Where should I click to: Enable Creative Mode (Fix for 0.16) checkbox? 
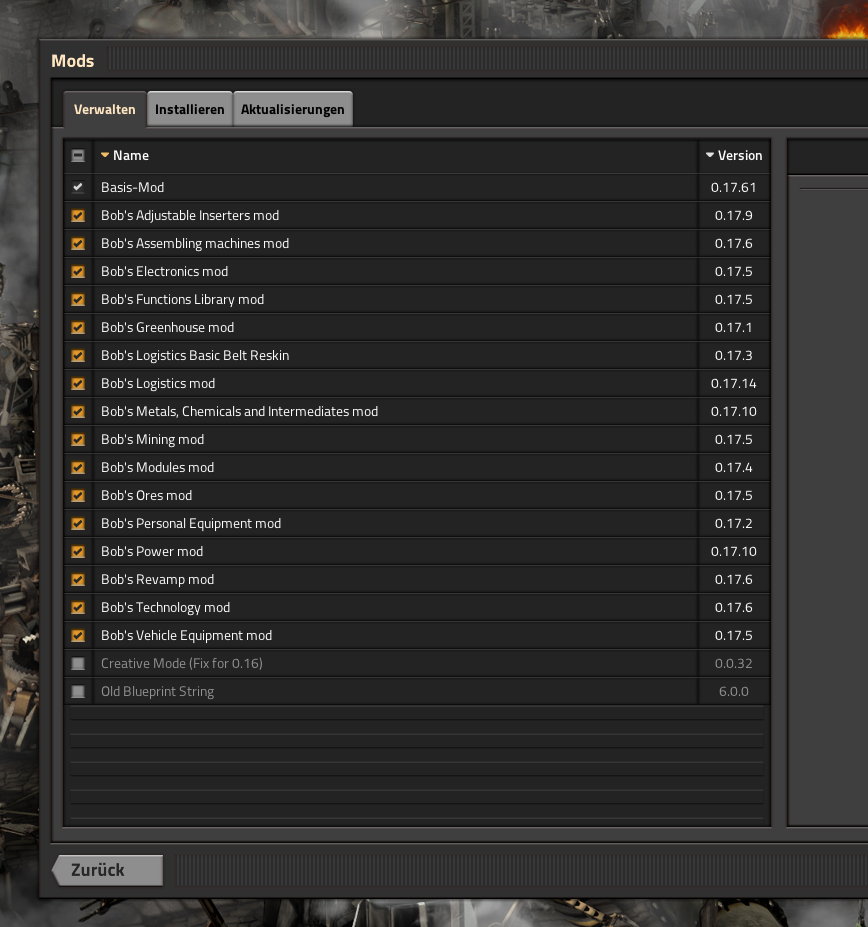77,664
